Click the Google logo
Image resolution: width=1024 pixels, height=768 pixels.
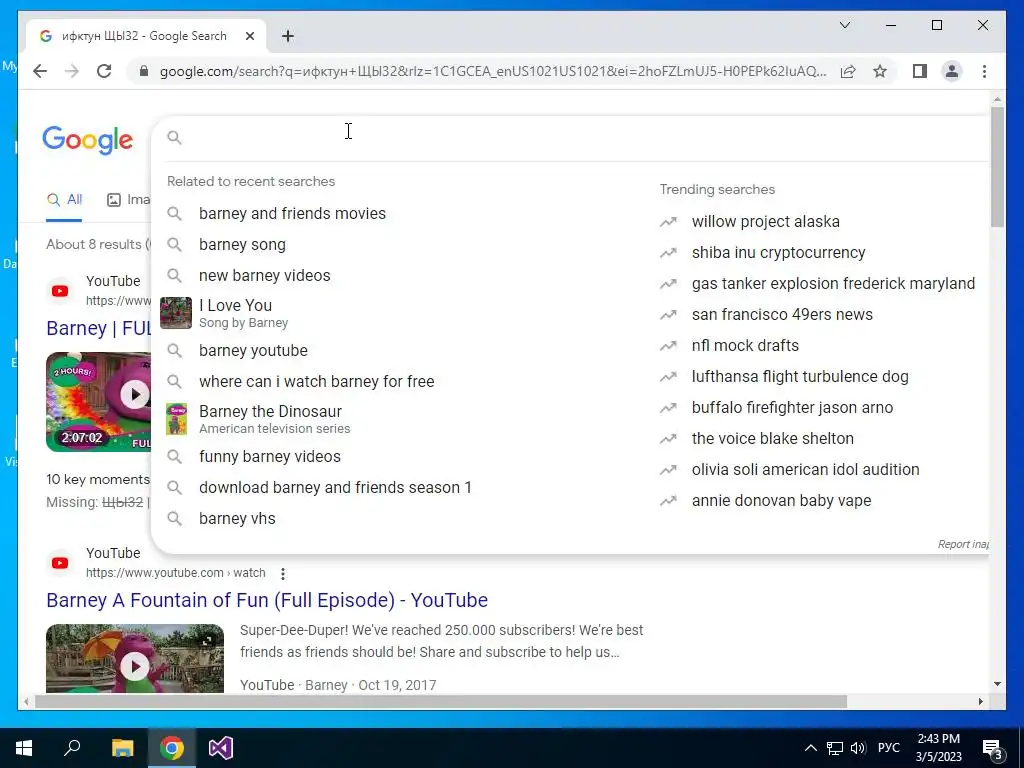pos(88,140)
